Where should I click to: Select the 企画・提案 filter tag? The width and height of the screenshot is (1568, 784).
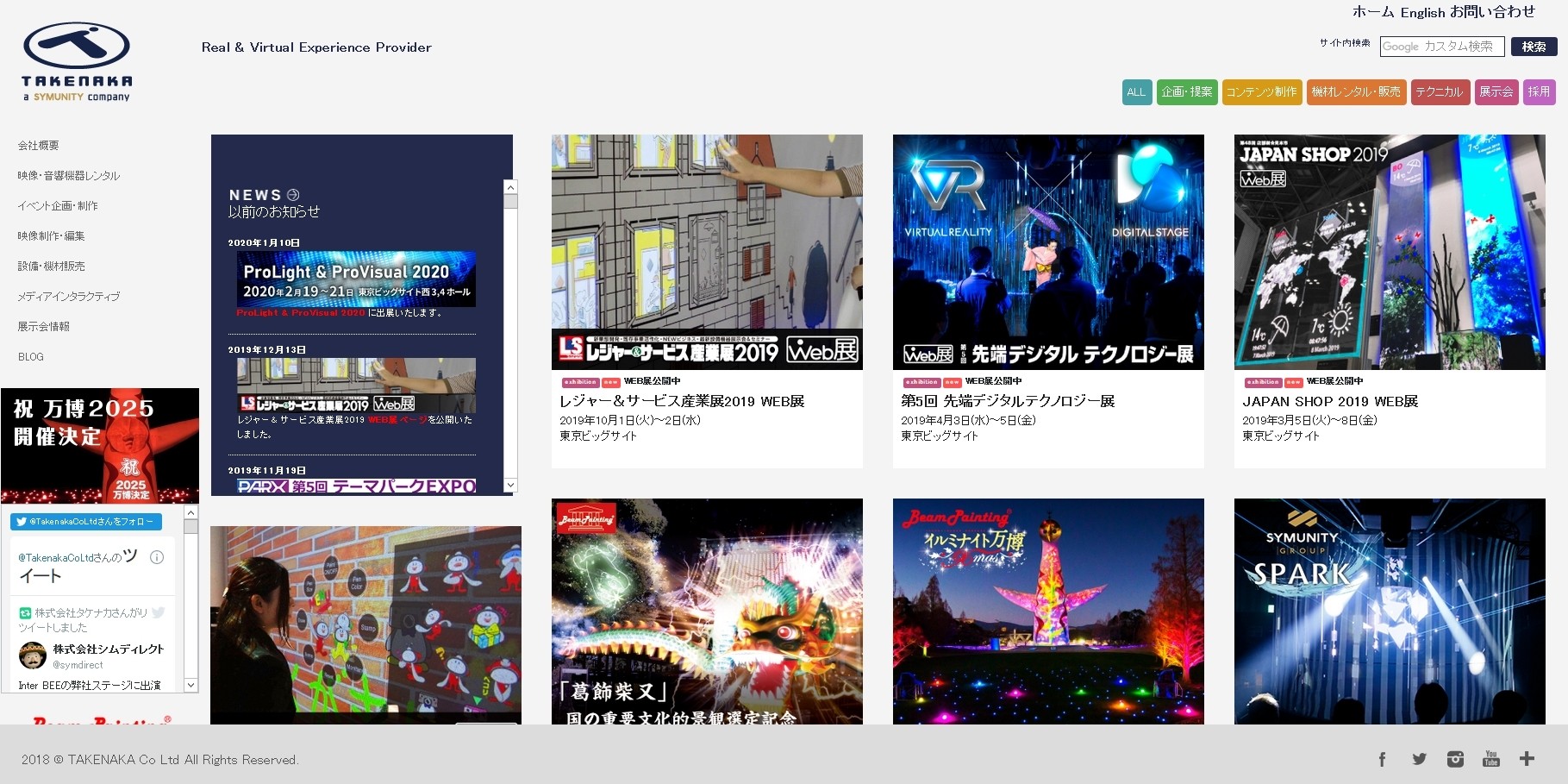(x=1187, y=92)
